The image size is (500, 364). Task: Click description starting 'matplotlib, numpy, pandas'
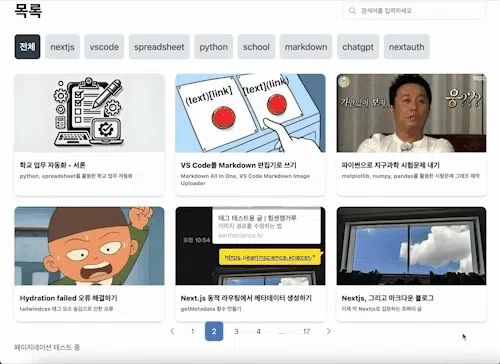click(x=411, y=176)
